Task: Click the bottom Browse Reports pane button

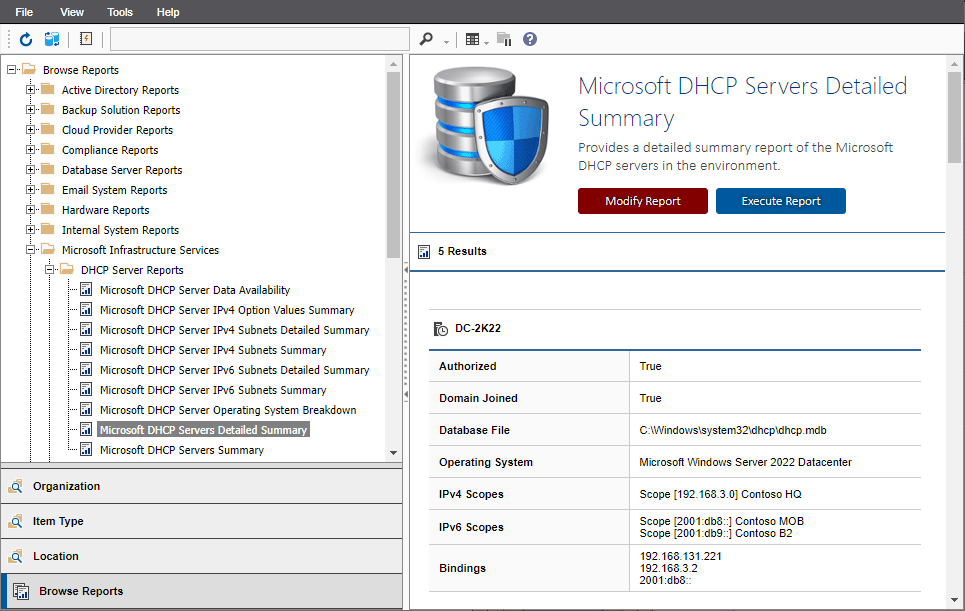Action: (x=201, y=591)
